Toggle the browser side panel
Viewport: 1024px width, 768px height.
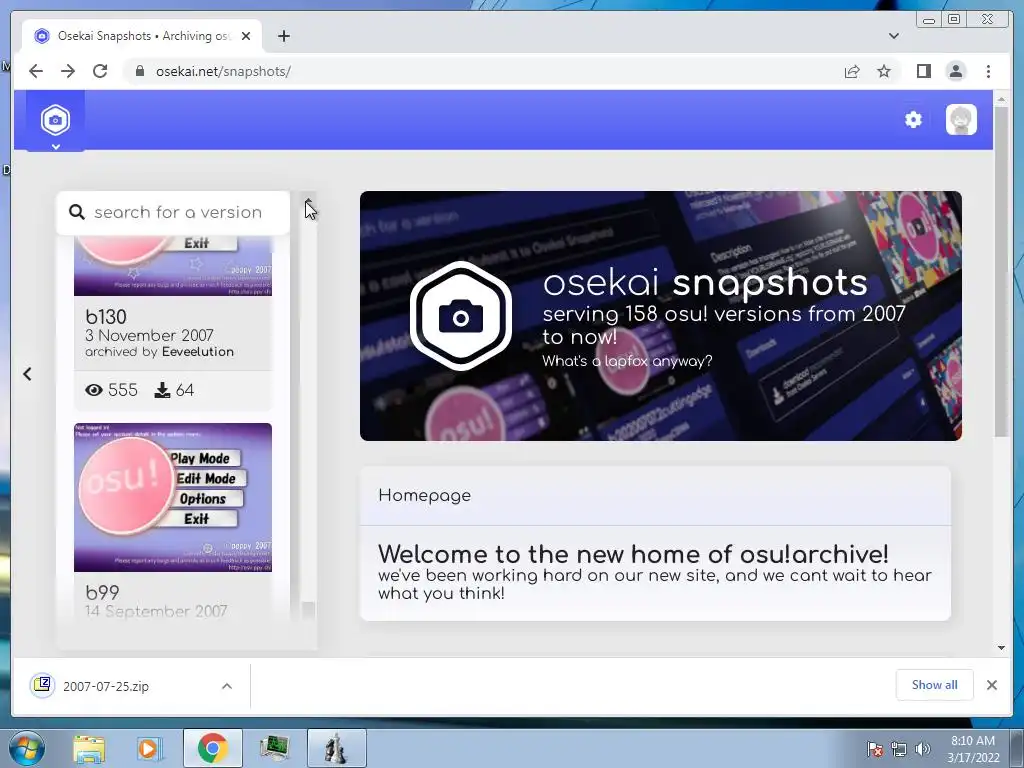tap(923, 71)
